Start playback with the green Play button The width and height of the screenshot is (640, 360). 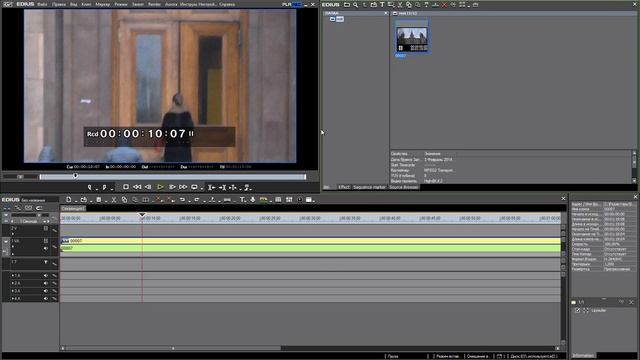(x=160, y=187)
